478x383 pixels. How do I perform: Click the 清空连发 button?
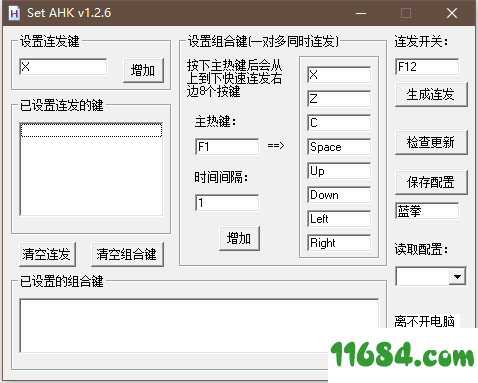[47, 254]
